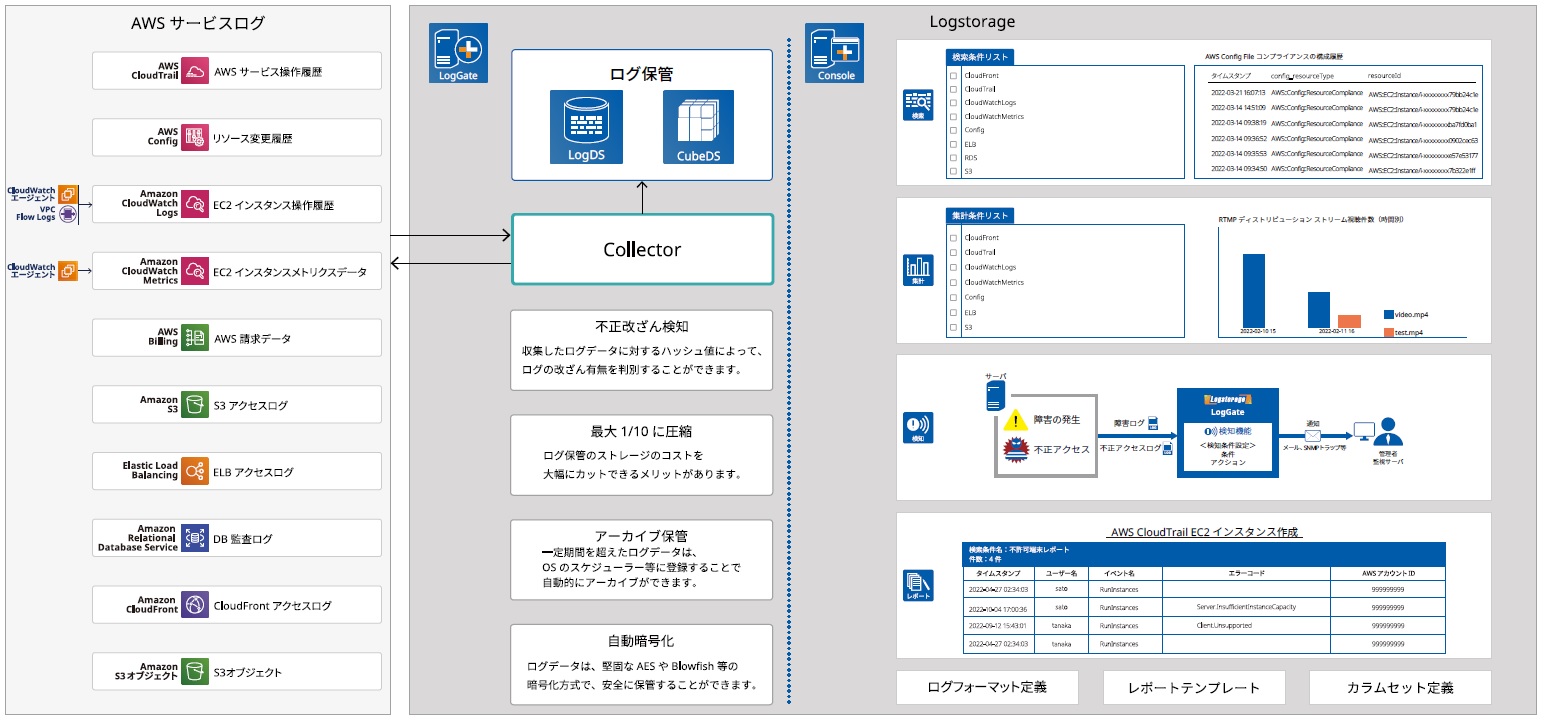Click the AWS Billing icon
The image size is (1544, 724).
pos(195,338)
